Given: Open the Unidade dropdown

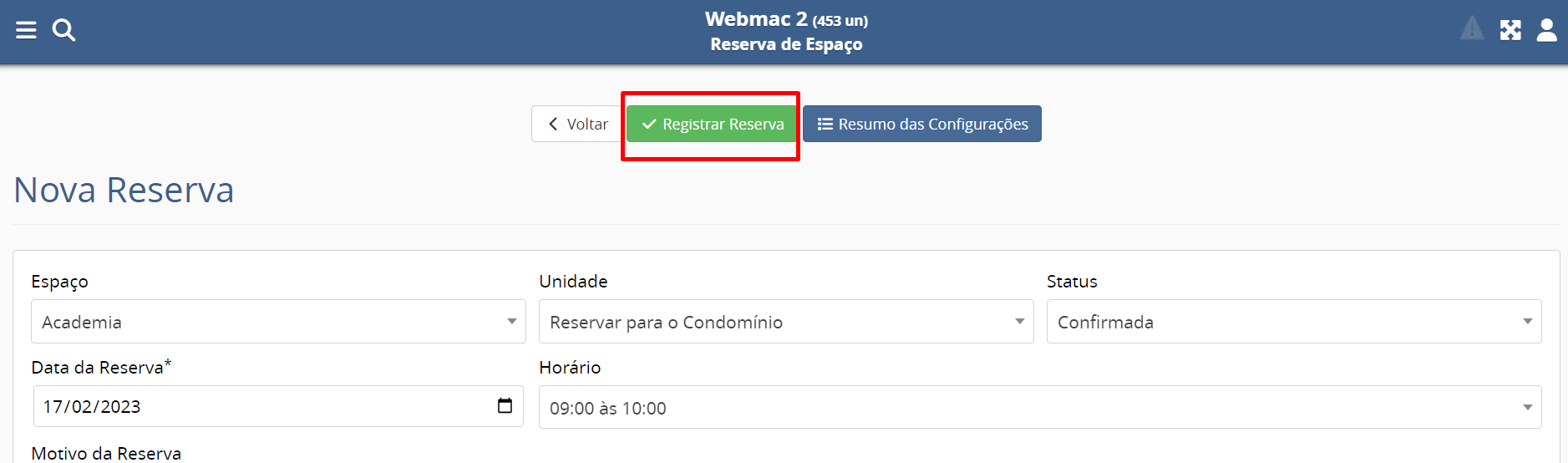Looking at the screenshot, I should pos(786,322).
